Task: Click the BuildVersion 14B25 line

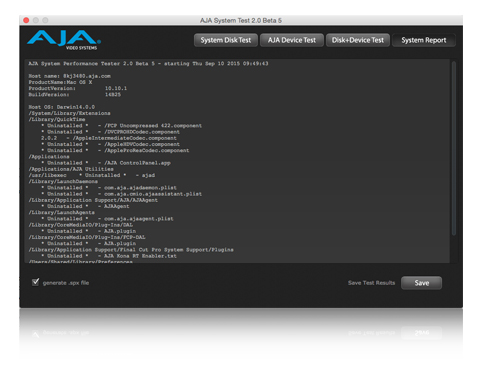Action: (x=75, y=95)
